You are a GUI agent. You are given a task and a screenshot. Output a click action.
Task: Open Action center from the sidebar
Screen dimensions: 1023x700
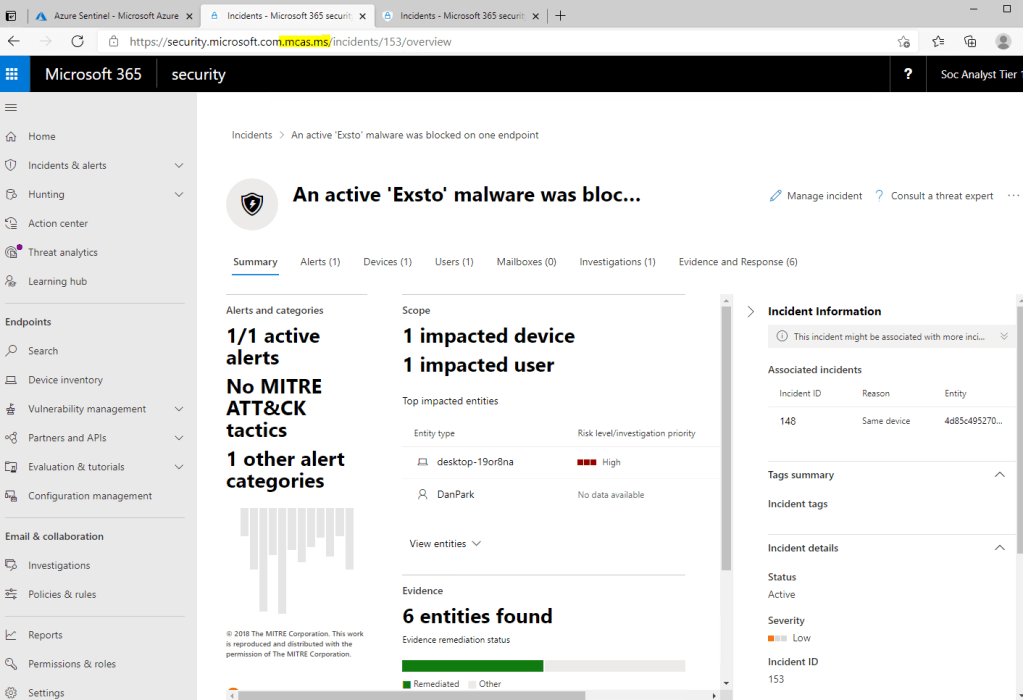pyautogui.click(x=57, y=223)
